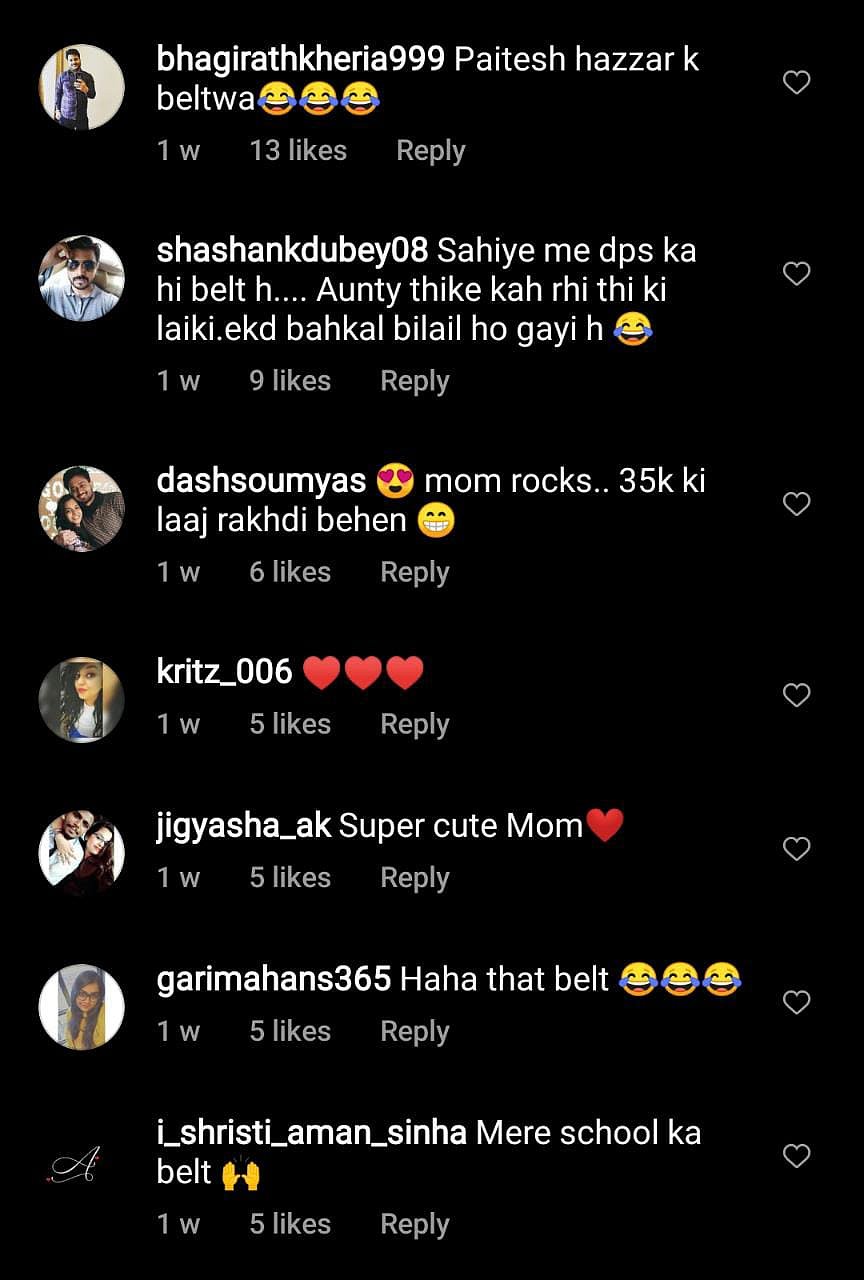Tap garimahans365's avatar
864x1280 pixels.
click(81, 1007)
